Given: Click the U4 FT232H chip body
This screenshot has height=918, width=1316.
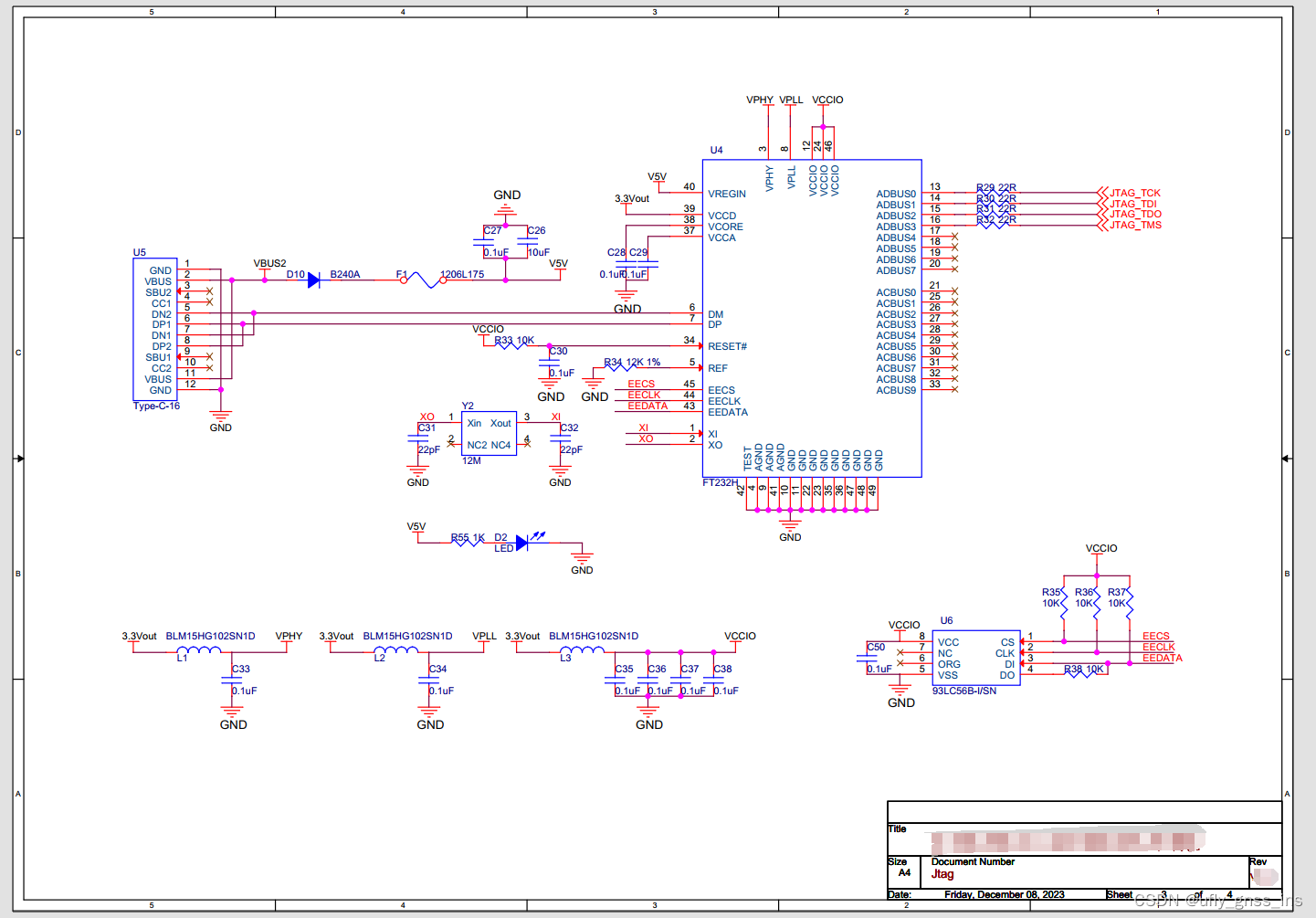Looking at the screenshot, I should (812, 318).
